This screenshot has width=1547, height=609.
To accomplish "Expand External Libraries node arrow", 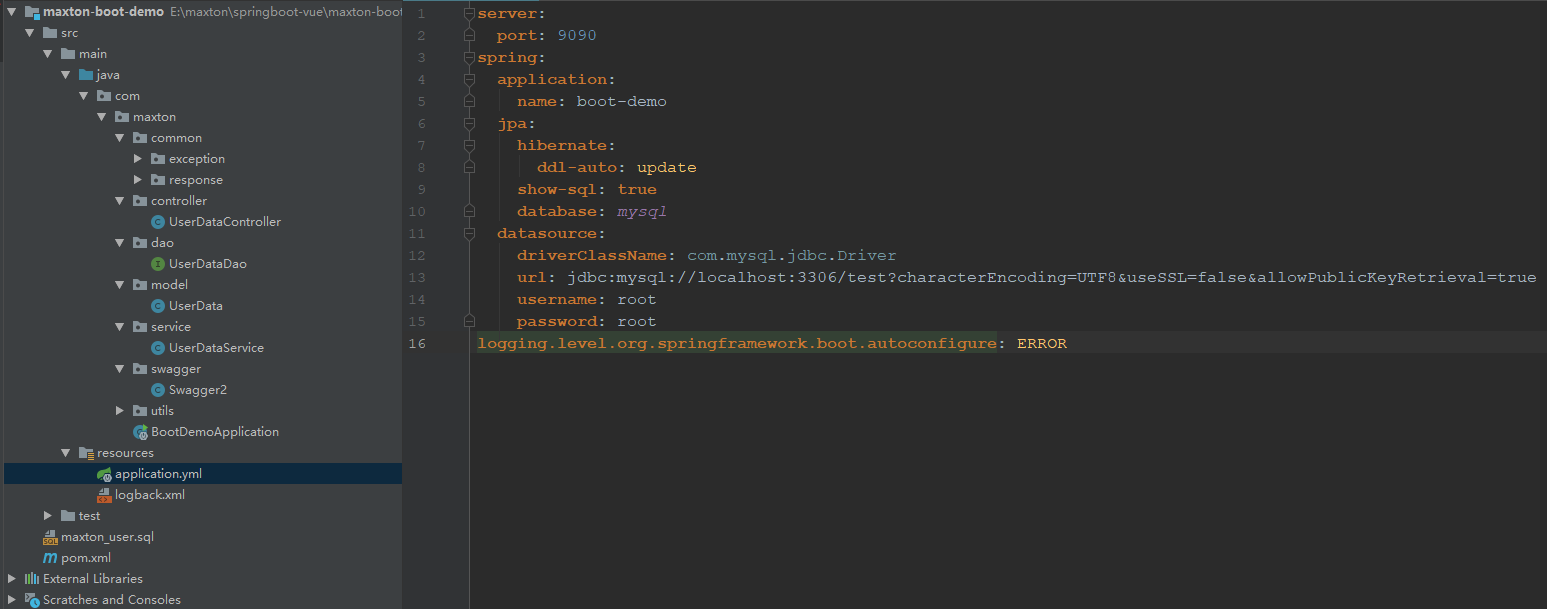I will pyautogui.click(x=11, y=579).
